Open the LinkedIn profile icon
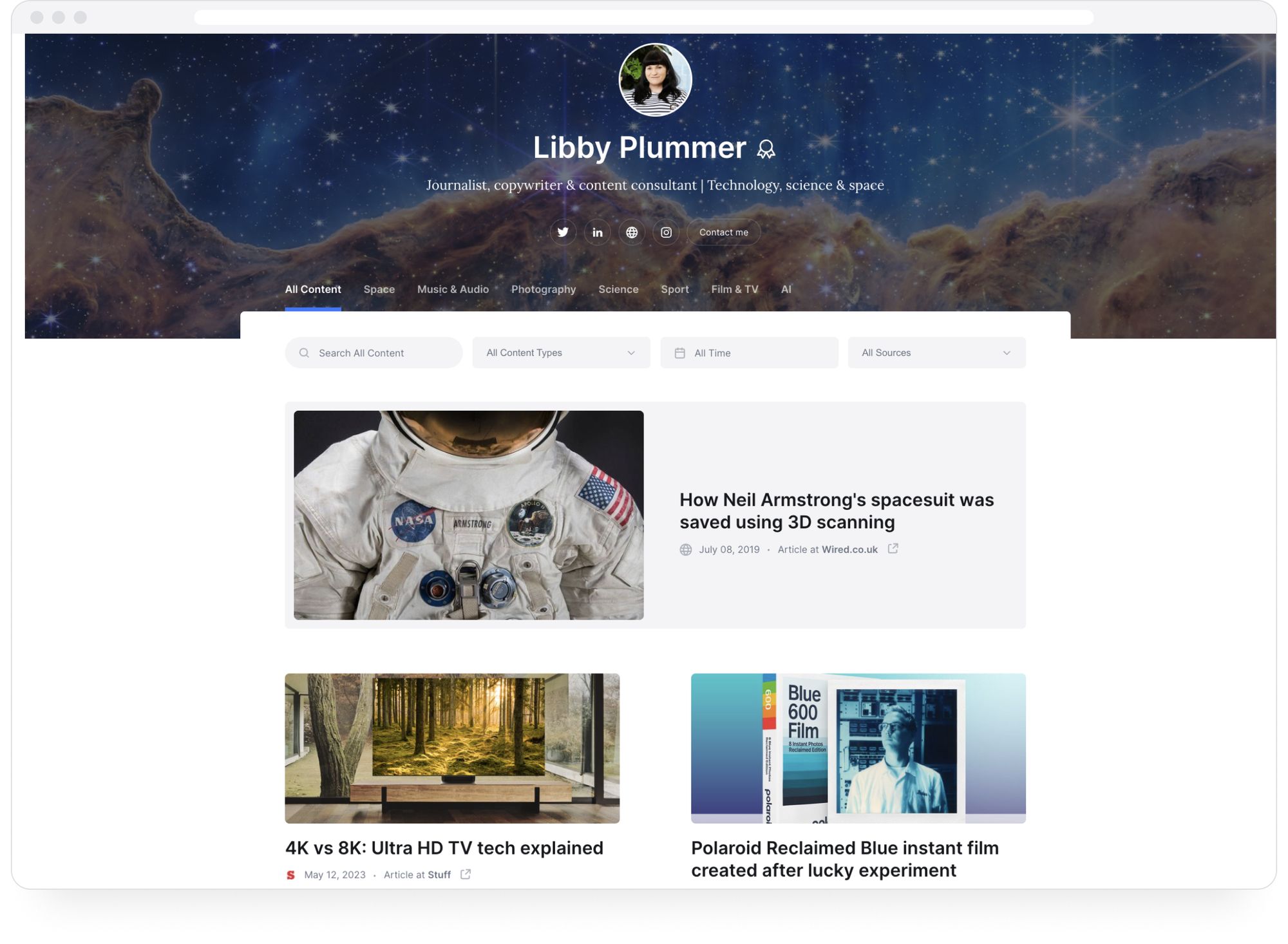Image resolution: width=1288 pixels, height=944 pixels. click(597, 232)
